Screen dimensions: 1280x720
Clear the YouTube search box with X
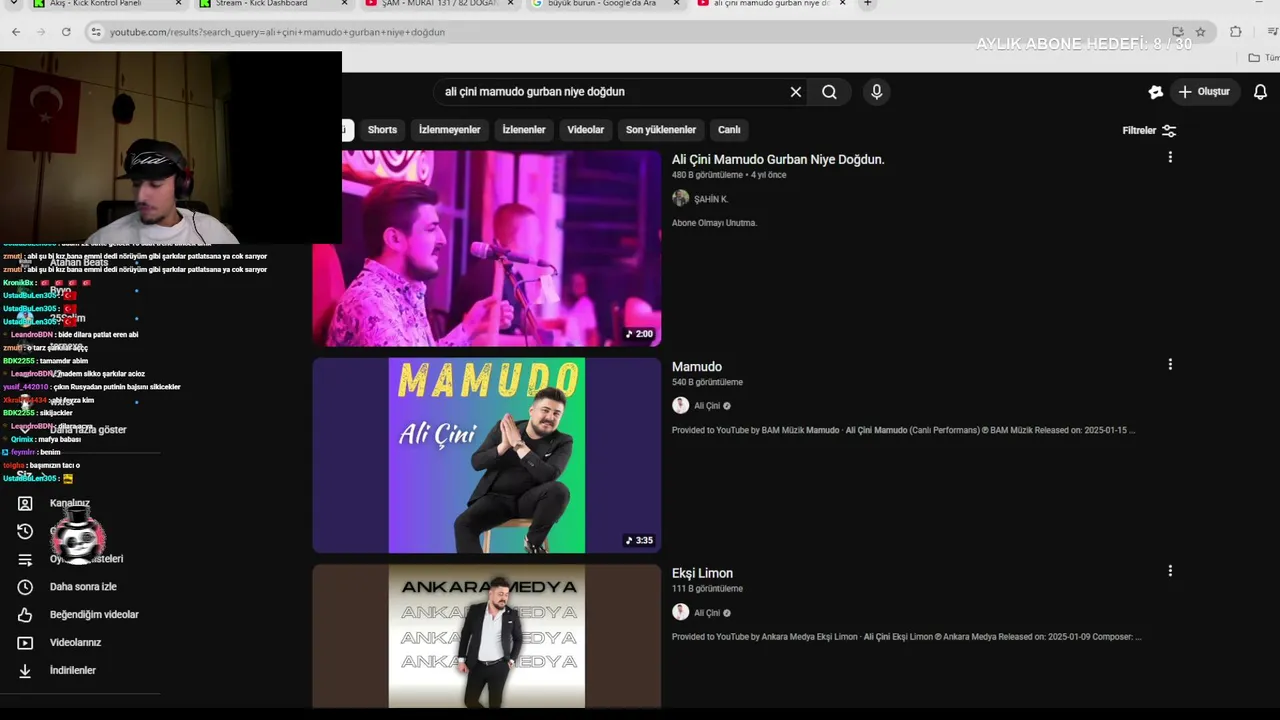[x=796, y=92]
